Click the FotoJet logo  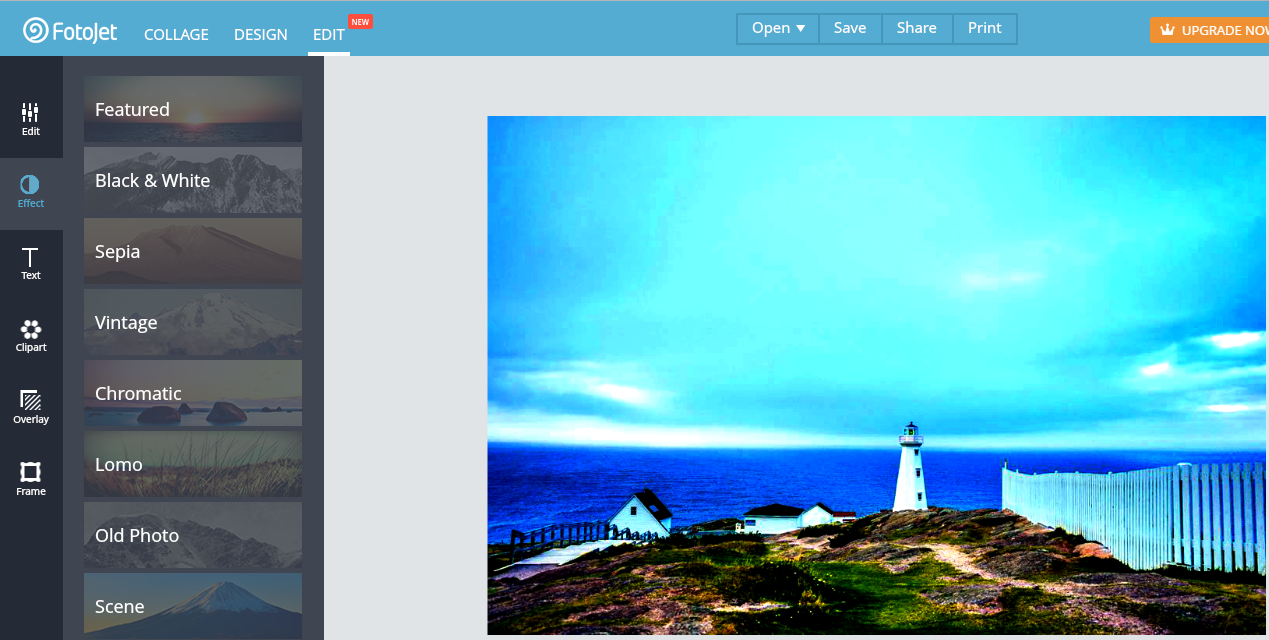[x=70, y=31]
